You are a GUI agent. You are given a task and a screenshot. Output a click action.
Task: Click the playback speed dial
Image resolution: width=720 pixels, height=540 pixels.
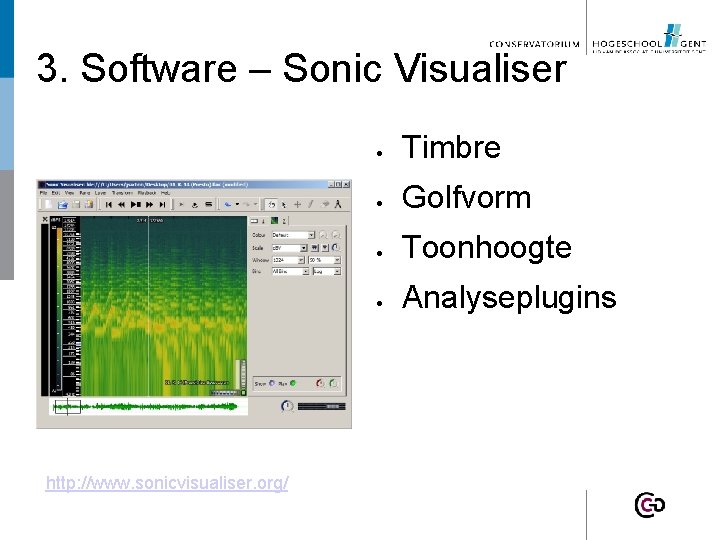point(287,406)
